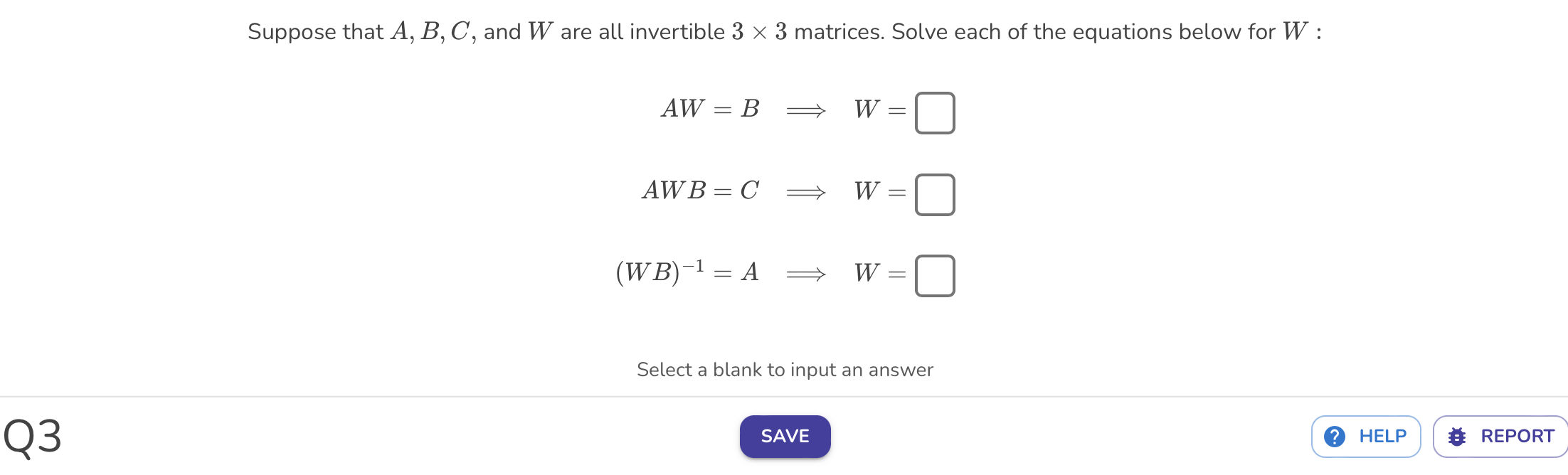Click 'Select a blank to input an answer' text

click(x=785, y=369)
